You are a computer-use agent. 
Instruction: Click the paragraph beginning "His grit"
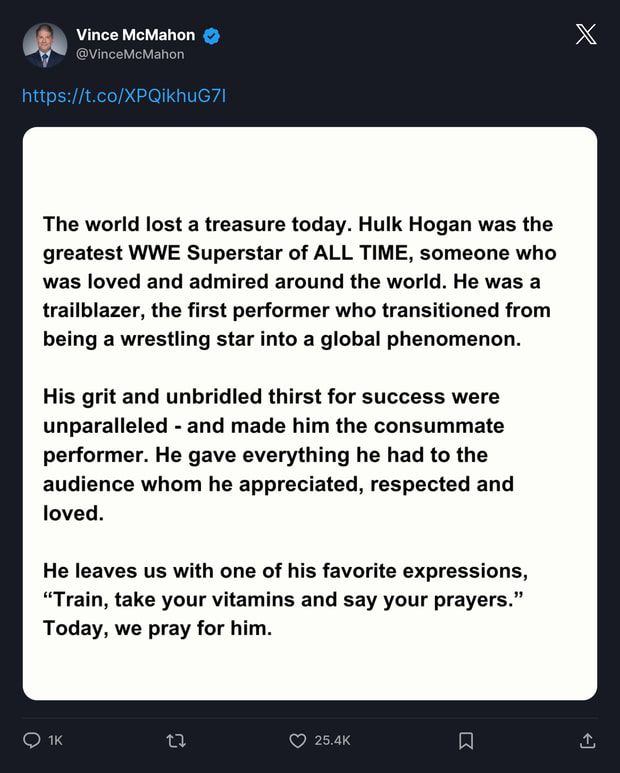pyautogui.click(x=278, y=455)
